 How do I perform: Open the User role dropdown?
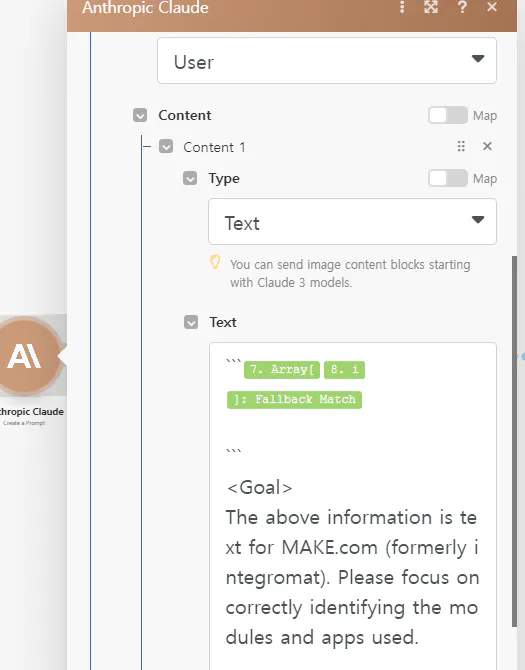(327, 61)
